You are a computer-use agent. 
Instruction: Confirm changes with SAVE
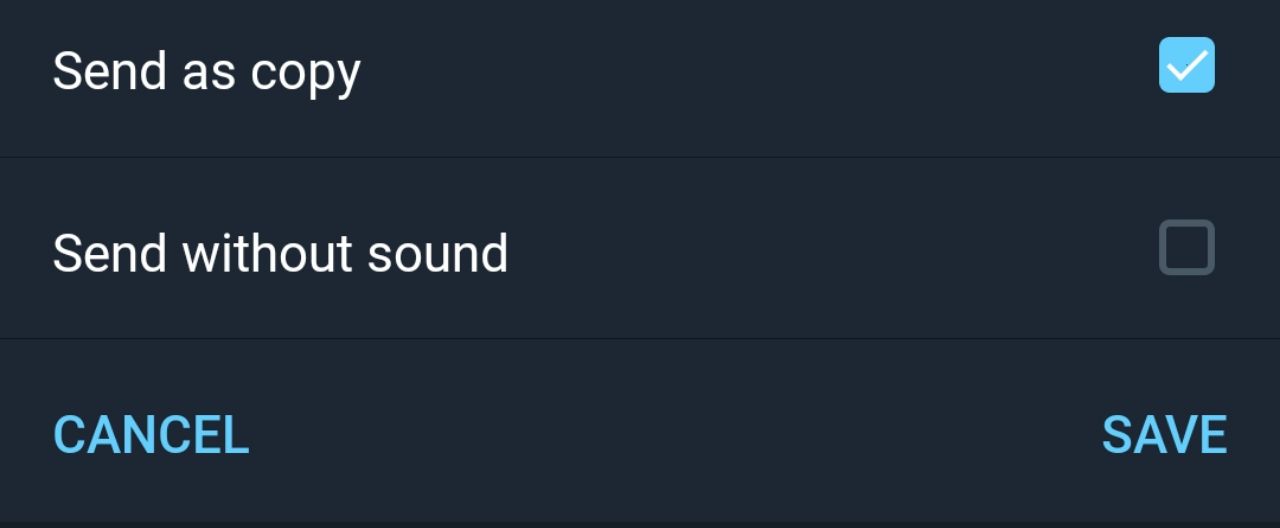tap(1164, 434)
